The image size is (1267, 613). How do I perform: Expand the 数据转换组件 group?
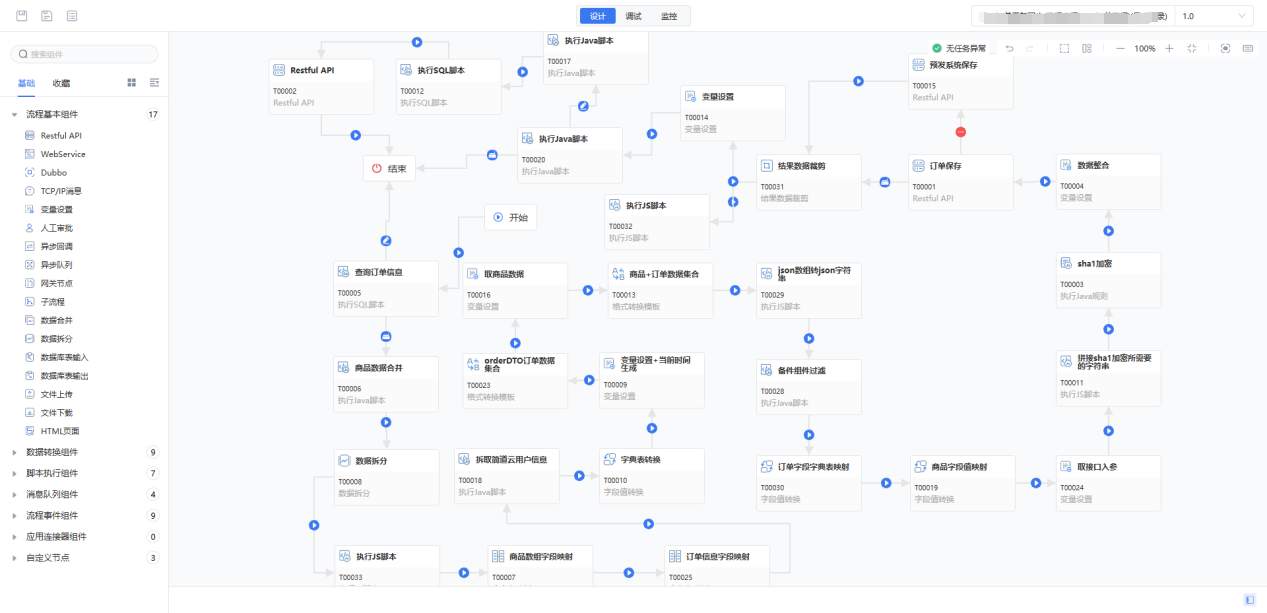point(14,452)
